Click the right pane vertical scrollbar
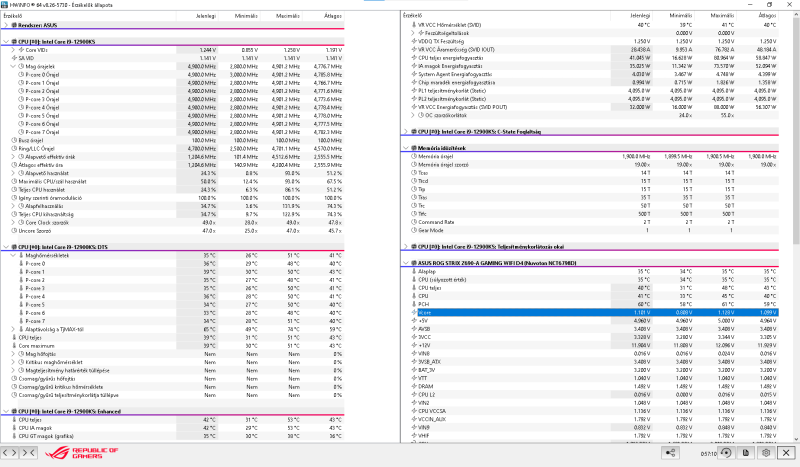The width and height of the screenshot is (800, 467). pos(796,228)
